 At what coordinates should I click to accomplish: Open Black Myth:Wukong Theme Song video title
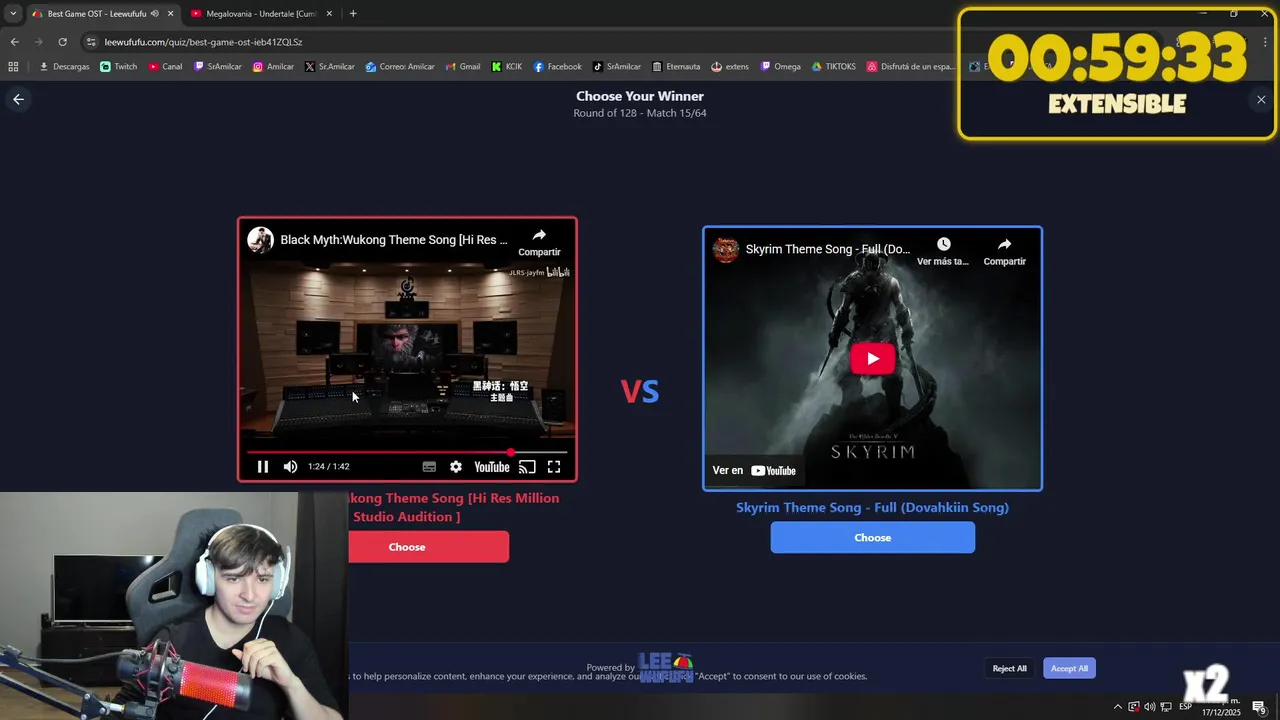[x=394, y=240]
